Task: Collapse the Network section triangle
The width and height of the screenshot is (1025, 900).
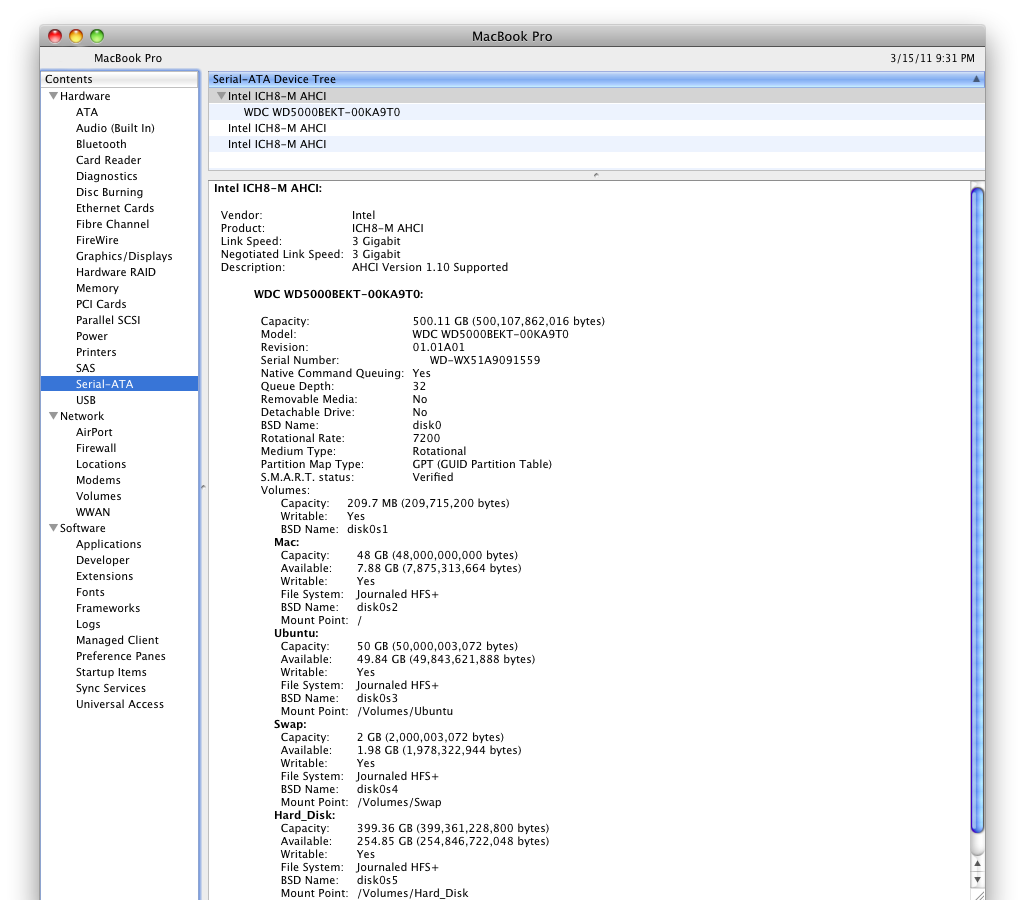Action: pos(53,416)
